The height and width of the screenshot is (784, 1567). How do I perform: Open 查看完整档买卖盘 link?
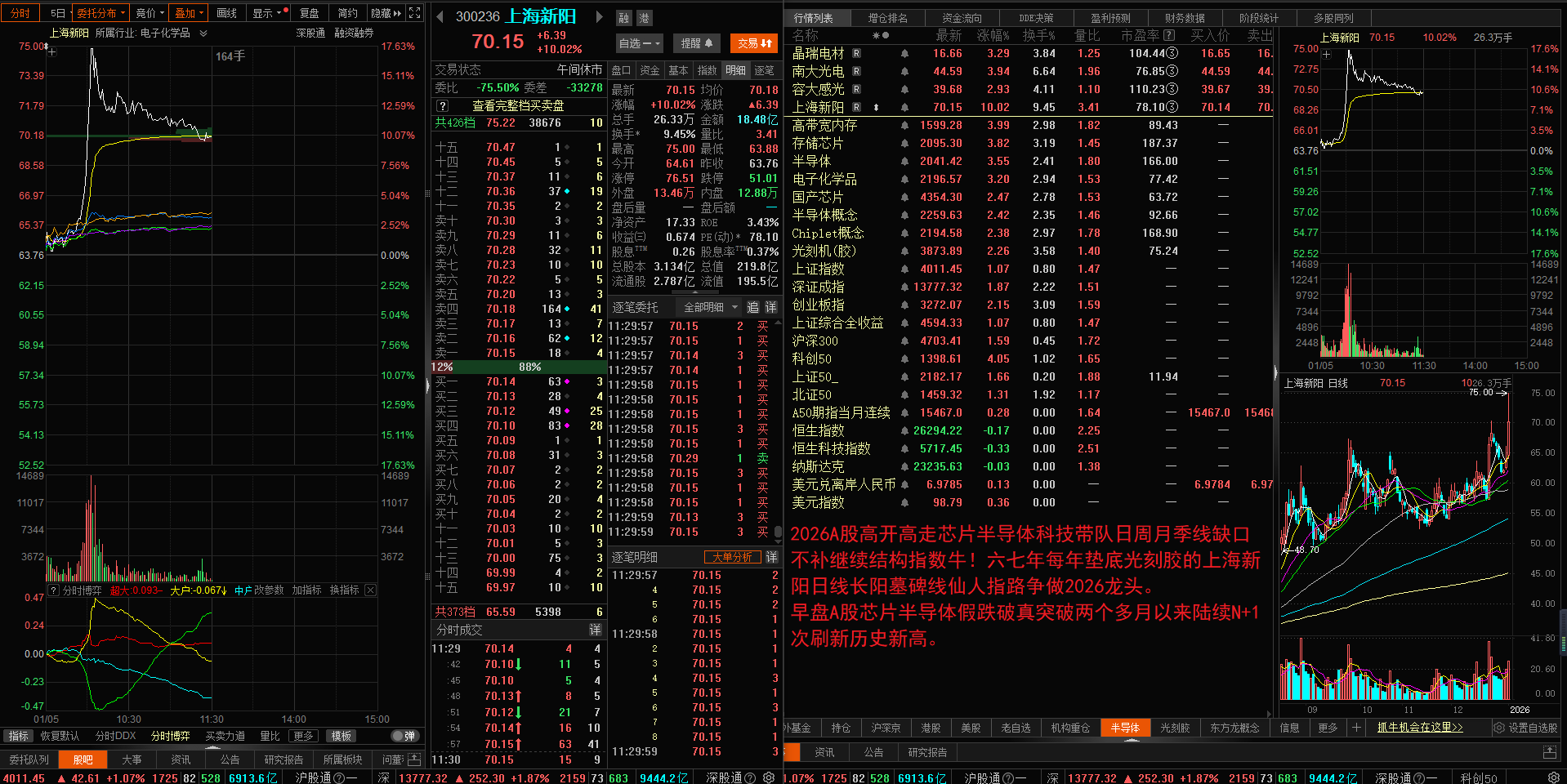pos(518,105)
